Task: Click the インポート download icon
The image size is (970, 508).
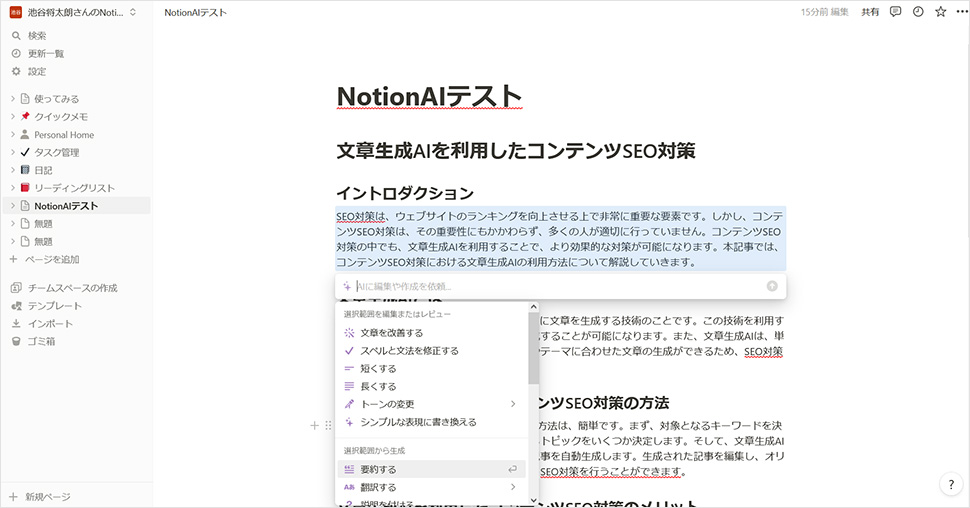Action: click(x=16, y=324)
